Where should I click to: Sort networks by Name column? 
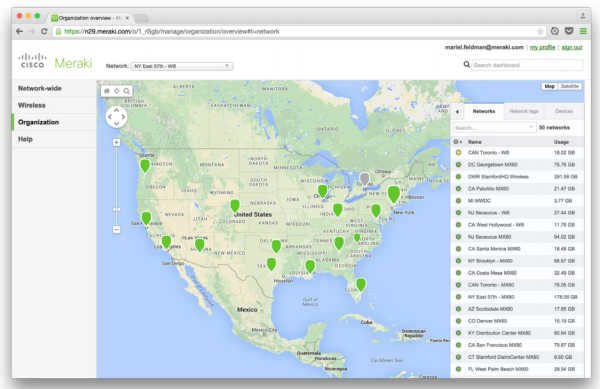click(474, 142)
